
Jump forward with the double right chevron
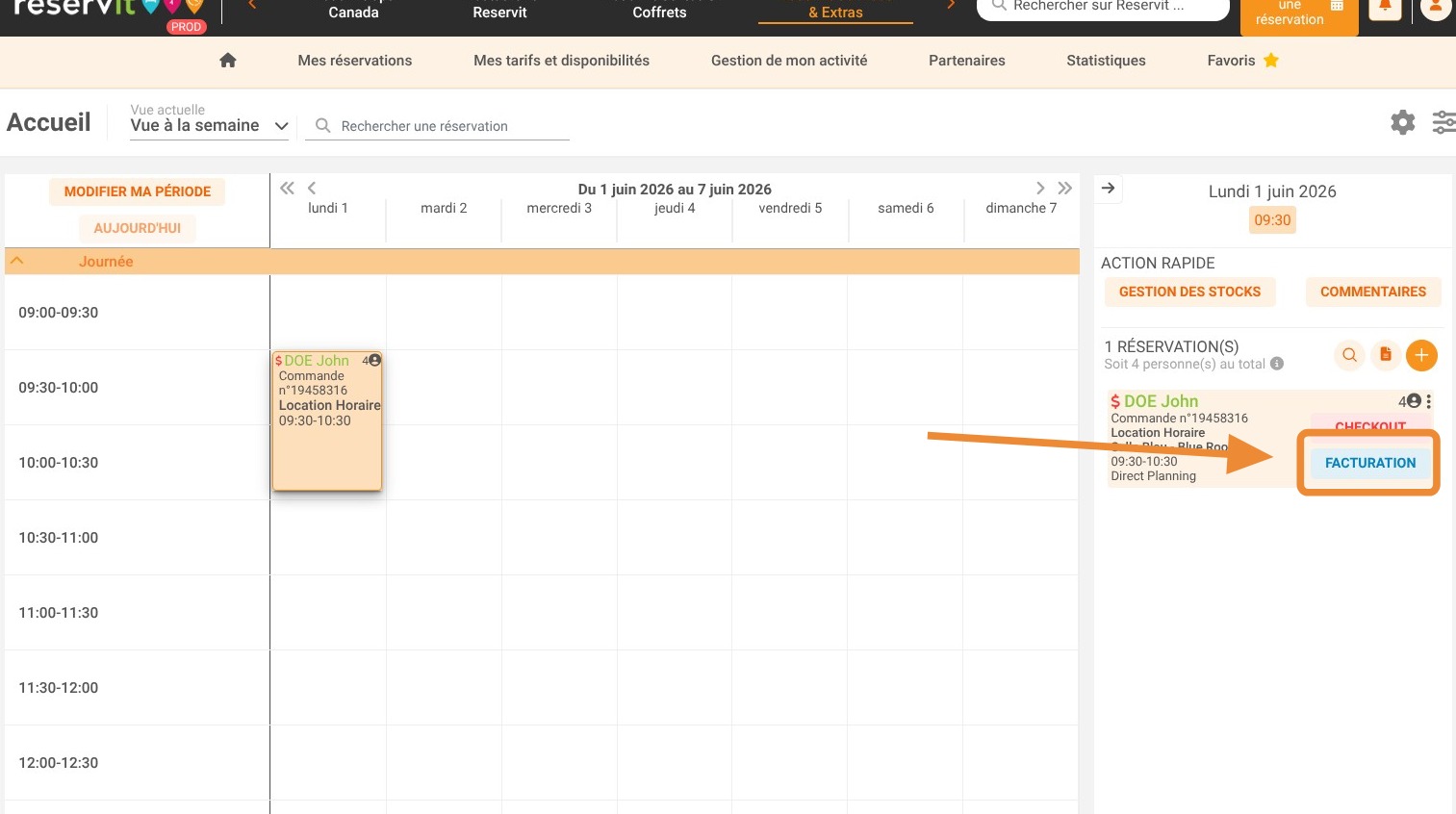(x=1064, y=189)
